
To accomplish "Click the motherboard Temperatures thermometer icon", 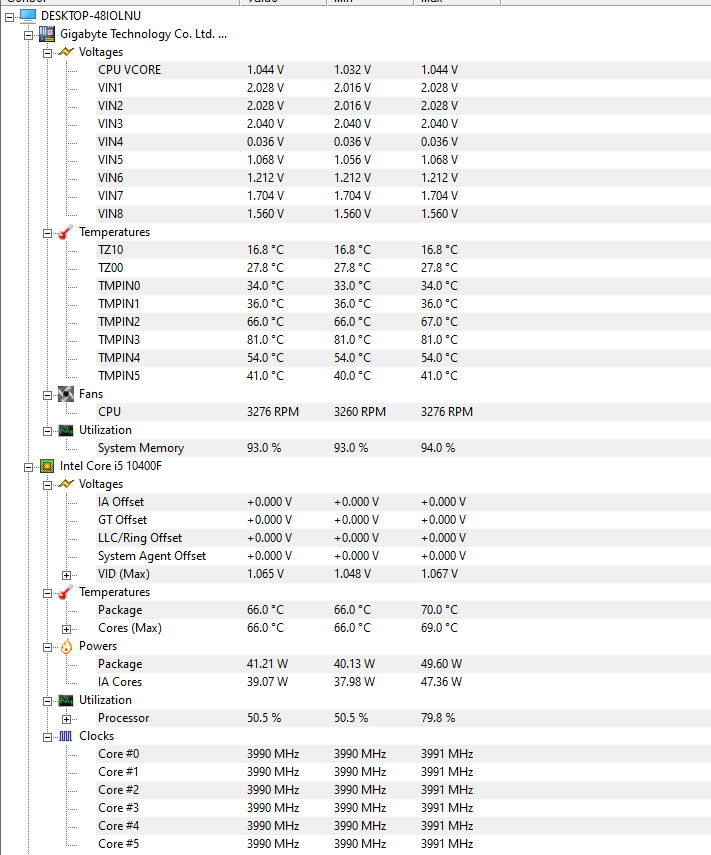I will pos(65,232).
